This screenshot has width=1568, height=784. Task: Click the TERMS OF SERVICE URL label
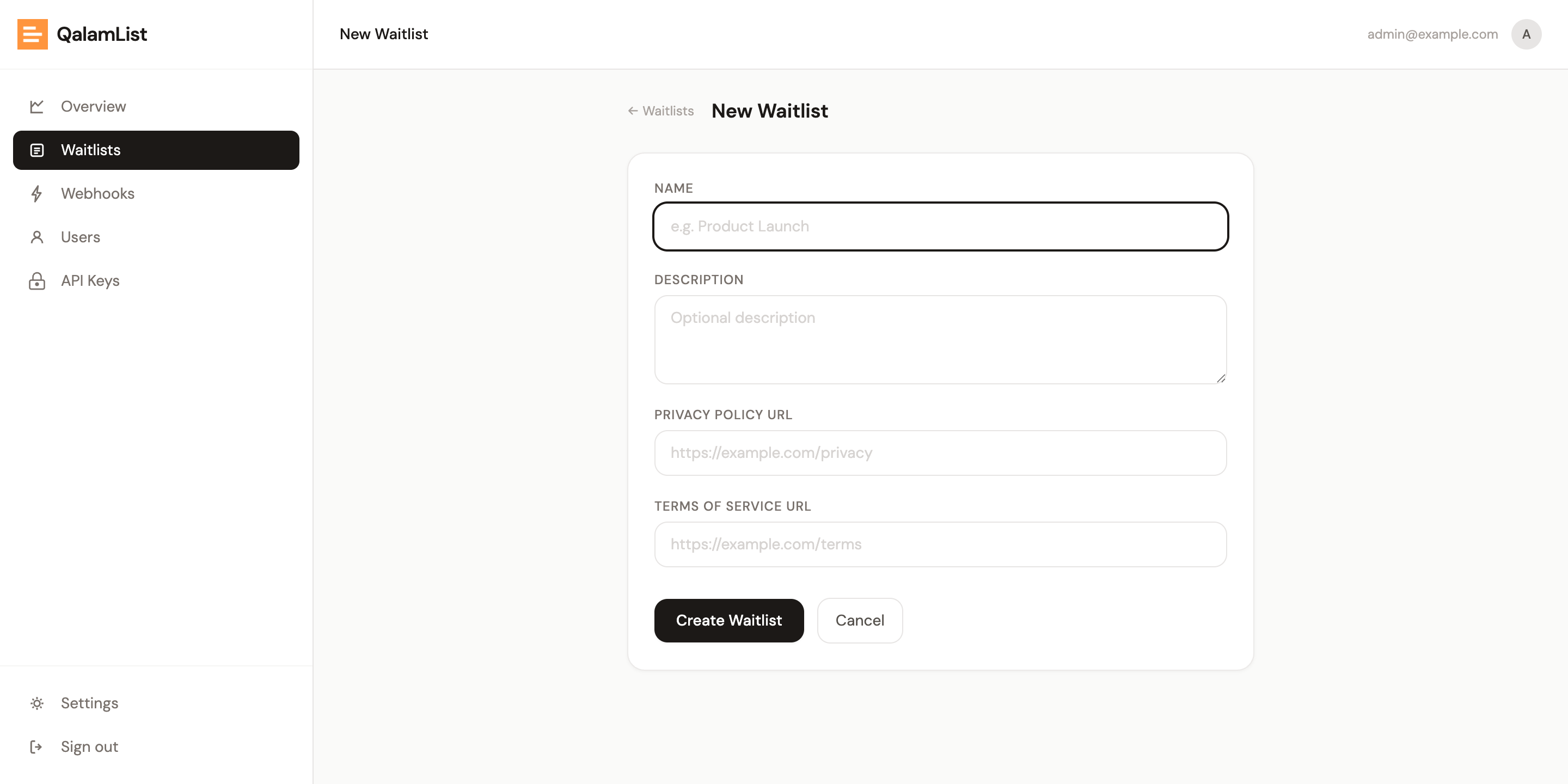click(x=732, y=506)
